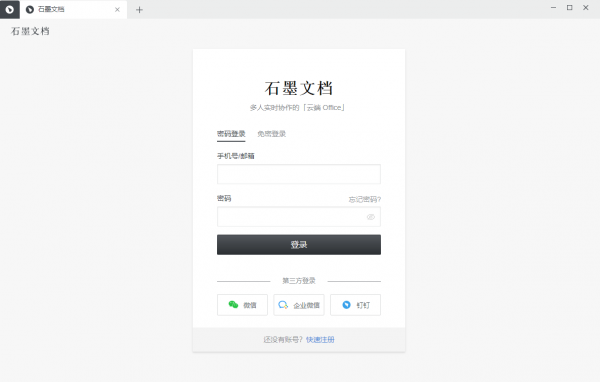Click the 第三方登录 label

click(x=299, y=281)
